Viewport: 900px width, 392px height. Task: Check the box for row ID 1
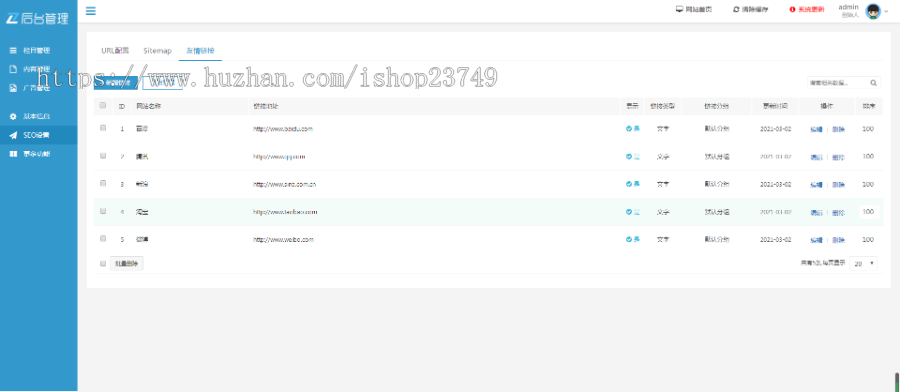click(103, 128)
